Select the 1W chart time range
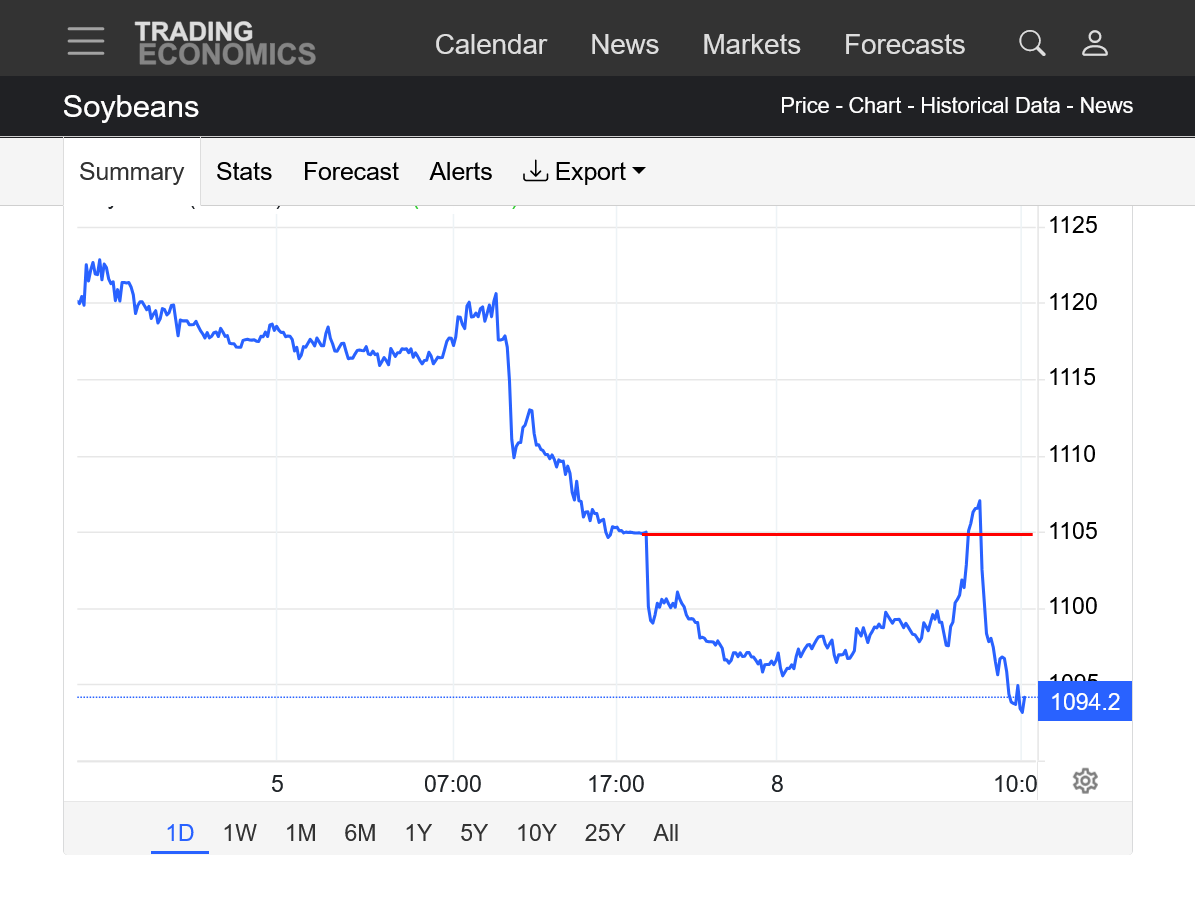The image size is (1195, 901). click(x=240, y=833)
